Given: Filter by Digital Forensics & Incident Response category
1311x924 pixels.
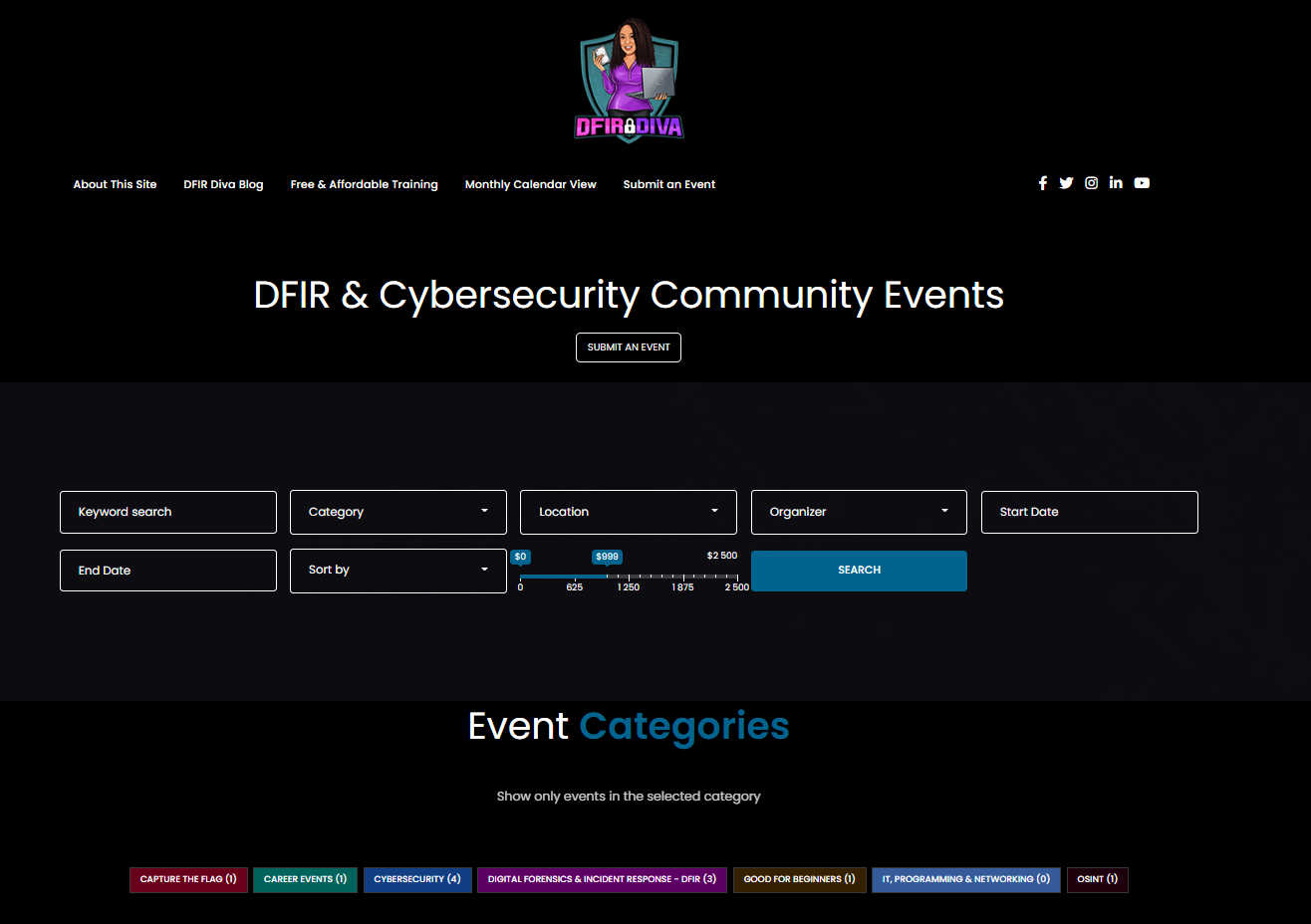Looking at the screenshot, I should [x=602, y=879].
